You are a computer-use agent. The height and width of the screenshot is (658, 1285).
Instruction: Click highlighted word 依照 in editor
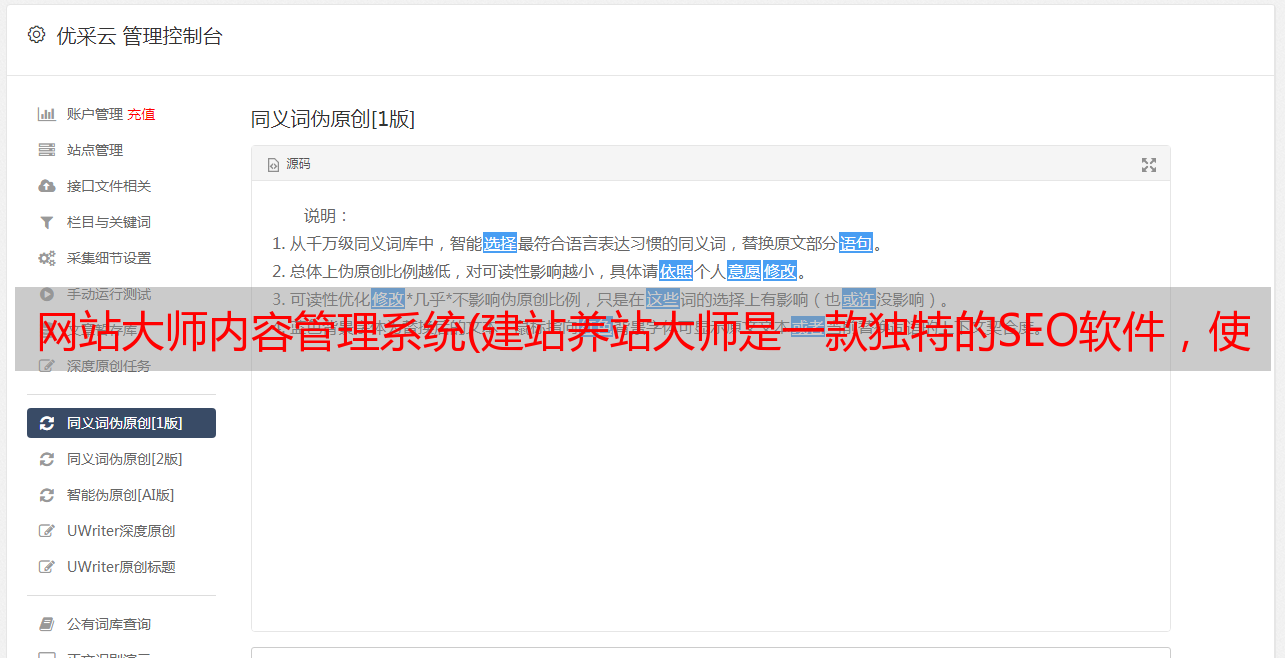[x=676, y=271]
